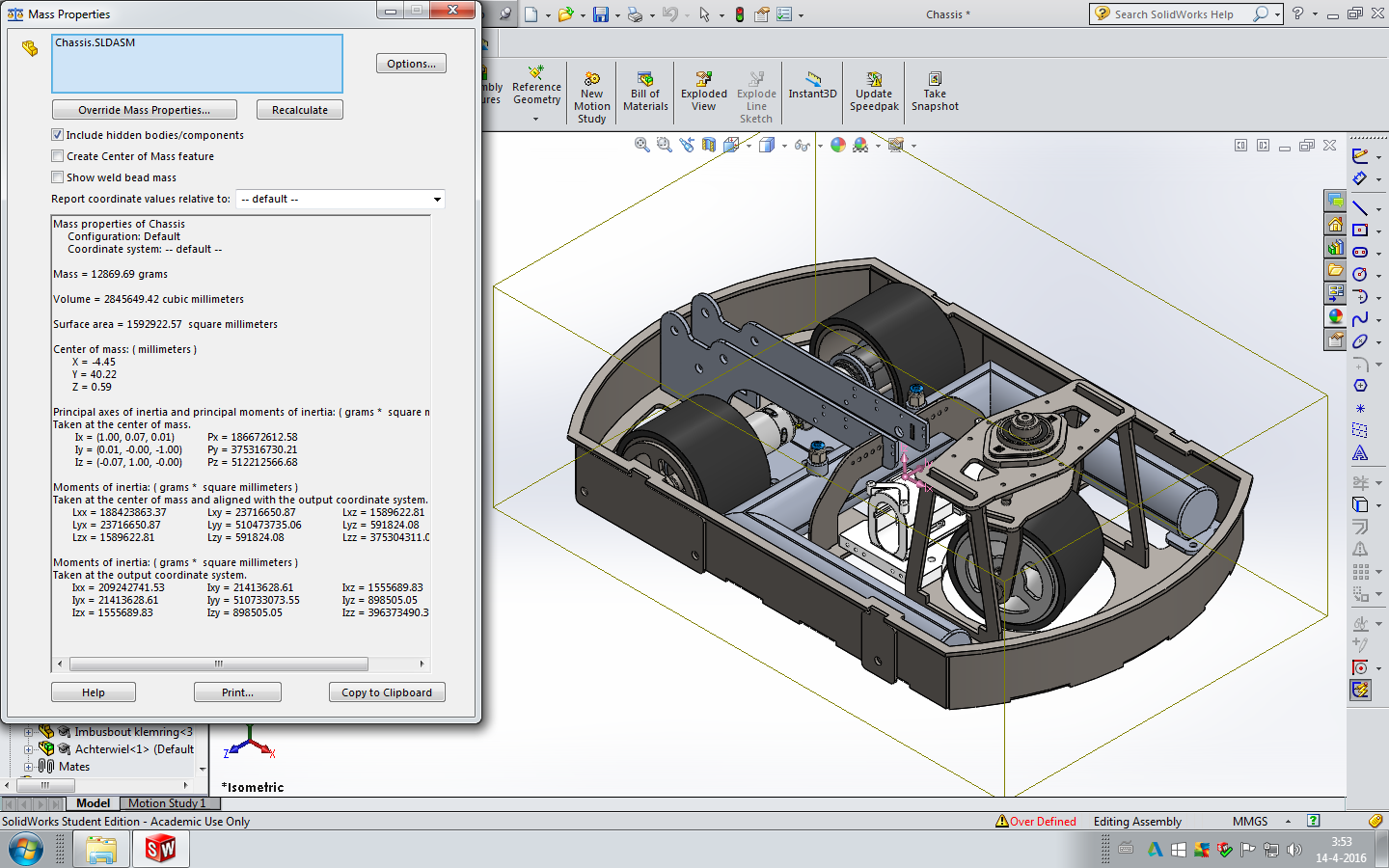The image size is (1389, 868).
Task: Toggle the Instant3D tool
Action: pyautogui.click(x=813, y=86)
